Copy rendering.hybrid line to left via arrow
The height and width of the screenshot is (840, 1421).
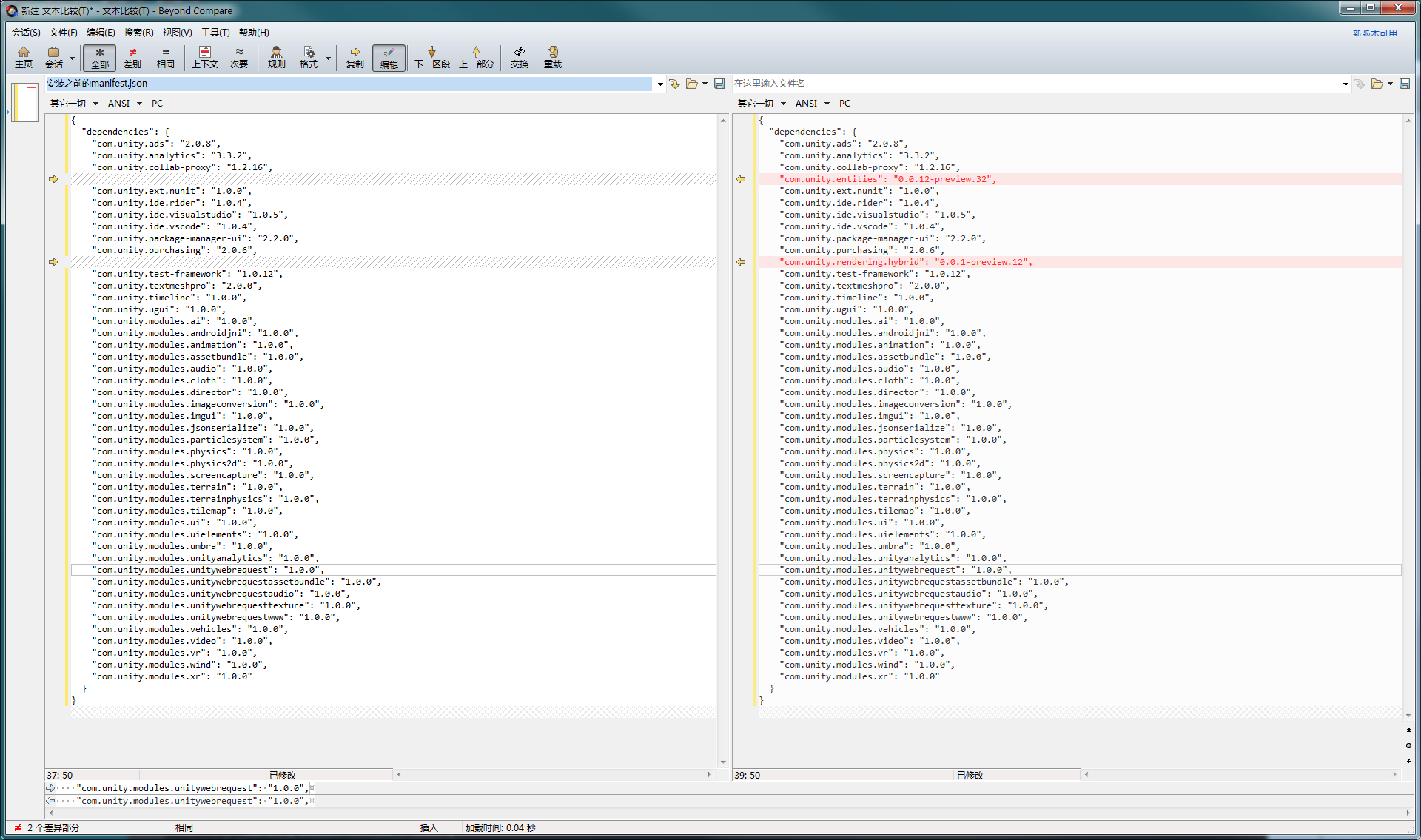click(x=741, y=262)
